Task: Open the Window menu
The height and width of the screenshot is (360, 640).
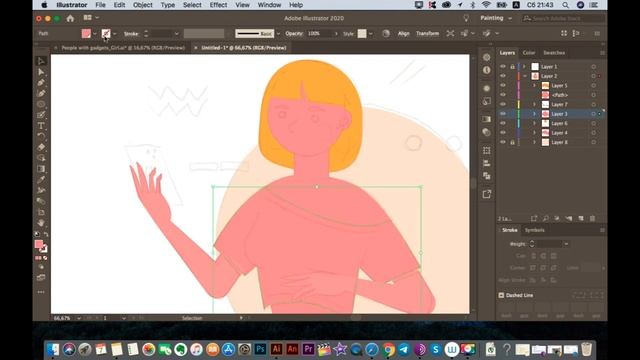Action: click(269, 5)
